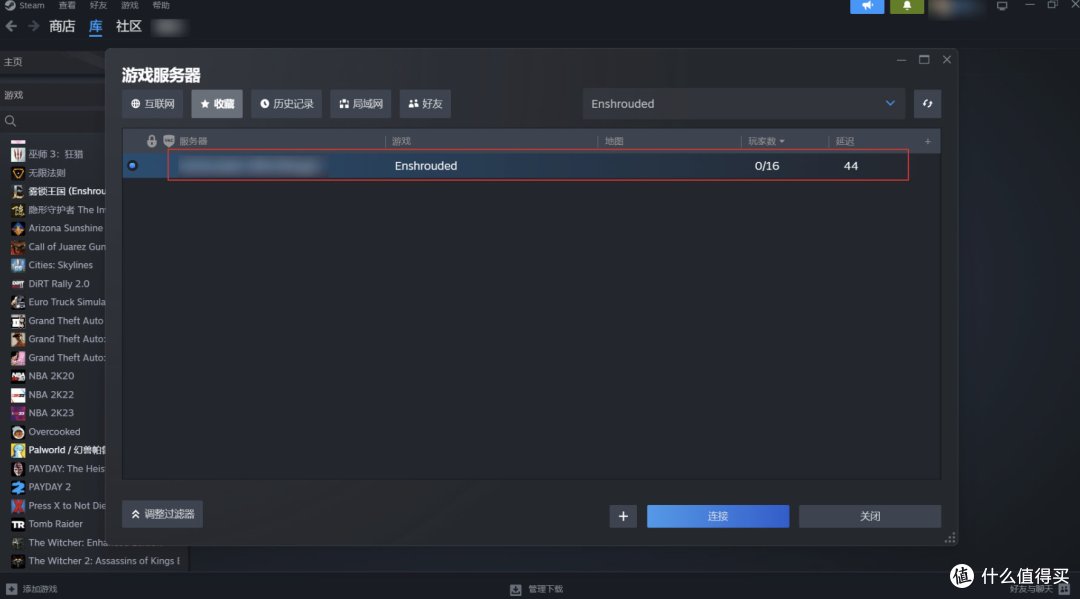Click the 0/16 player count cell
Screen dimensions: 1080x599
[767, 166]
